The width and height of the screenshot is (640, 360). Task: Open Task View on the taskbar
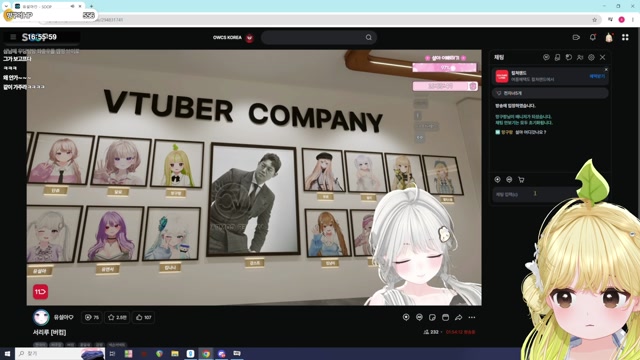coord(112,353)
